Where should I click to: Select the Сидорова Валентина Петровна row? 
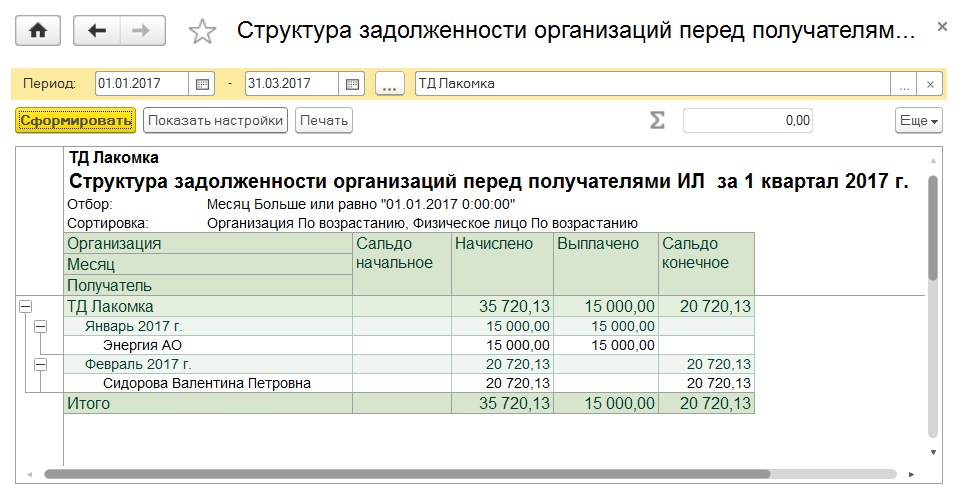tap(207, 383)
